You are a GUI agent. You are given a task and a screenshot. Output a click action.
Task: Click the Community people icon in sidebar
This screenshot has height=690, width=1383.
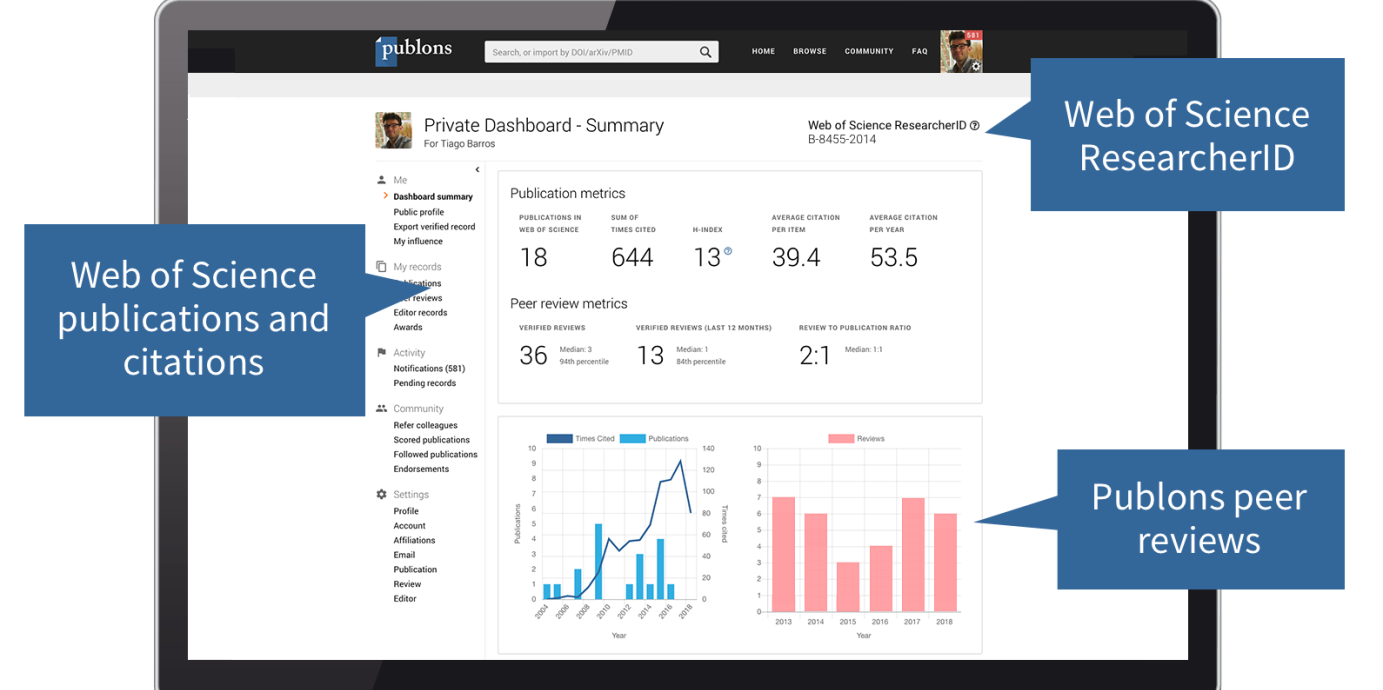[381, 408]
